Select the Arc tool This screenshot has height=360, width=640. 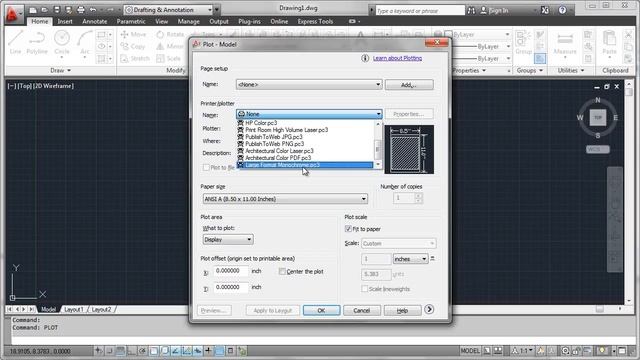[84, 42]
